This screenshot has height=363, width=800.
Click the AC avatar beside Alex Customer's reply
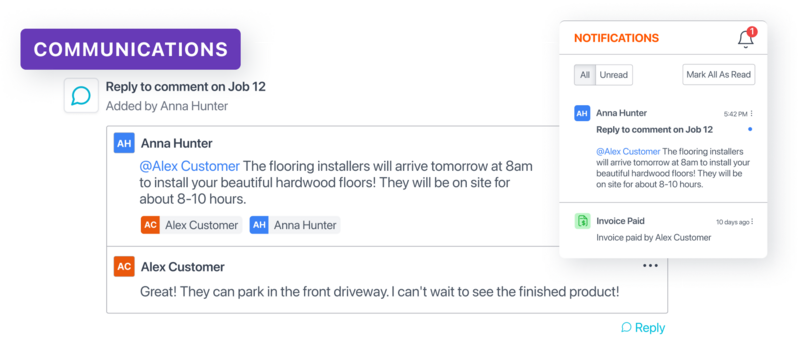coord(124,267)
